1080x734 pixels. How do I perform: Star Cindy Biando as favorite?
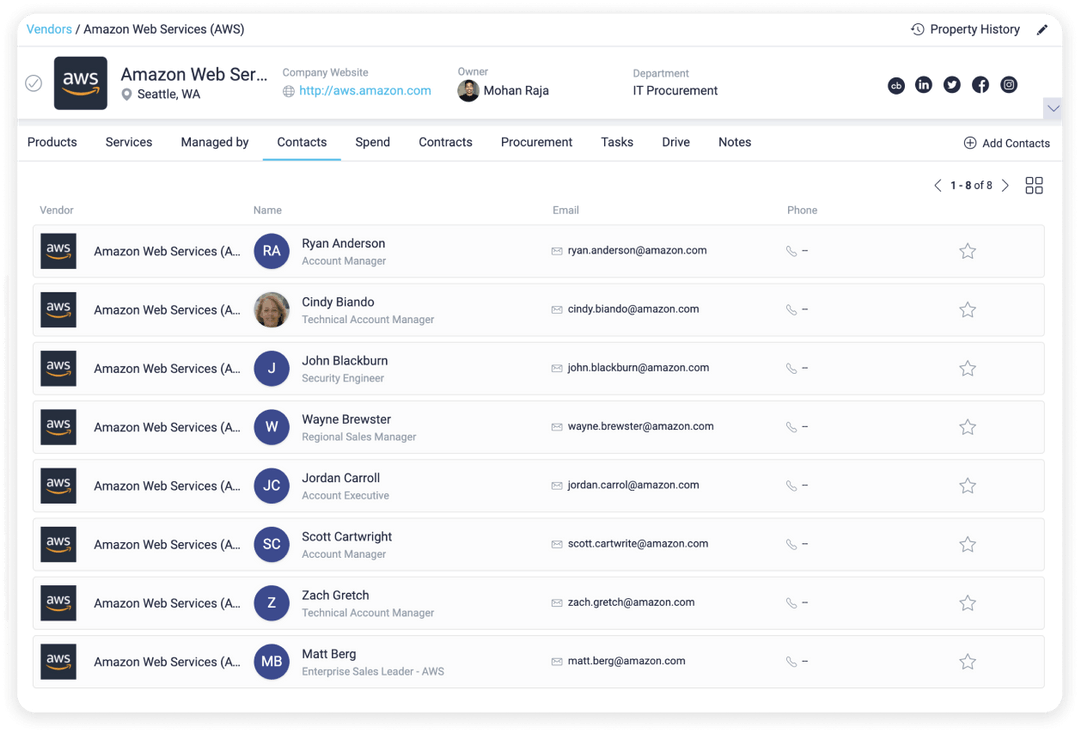967,310
